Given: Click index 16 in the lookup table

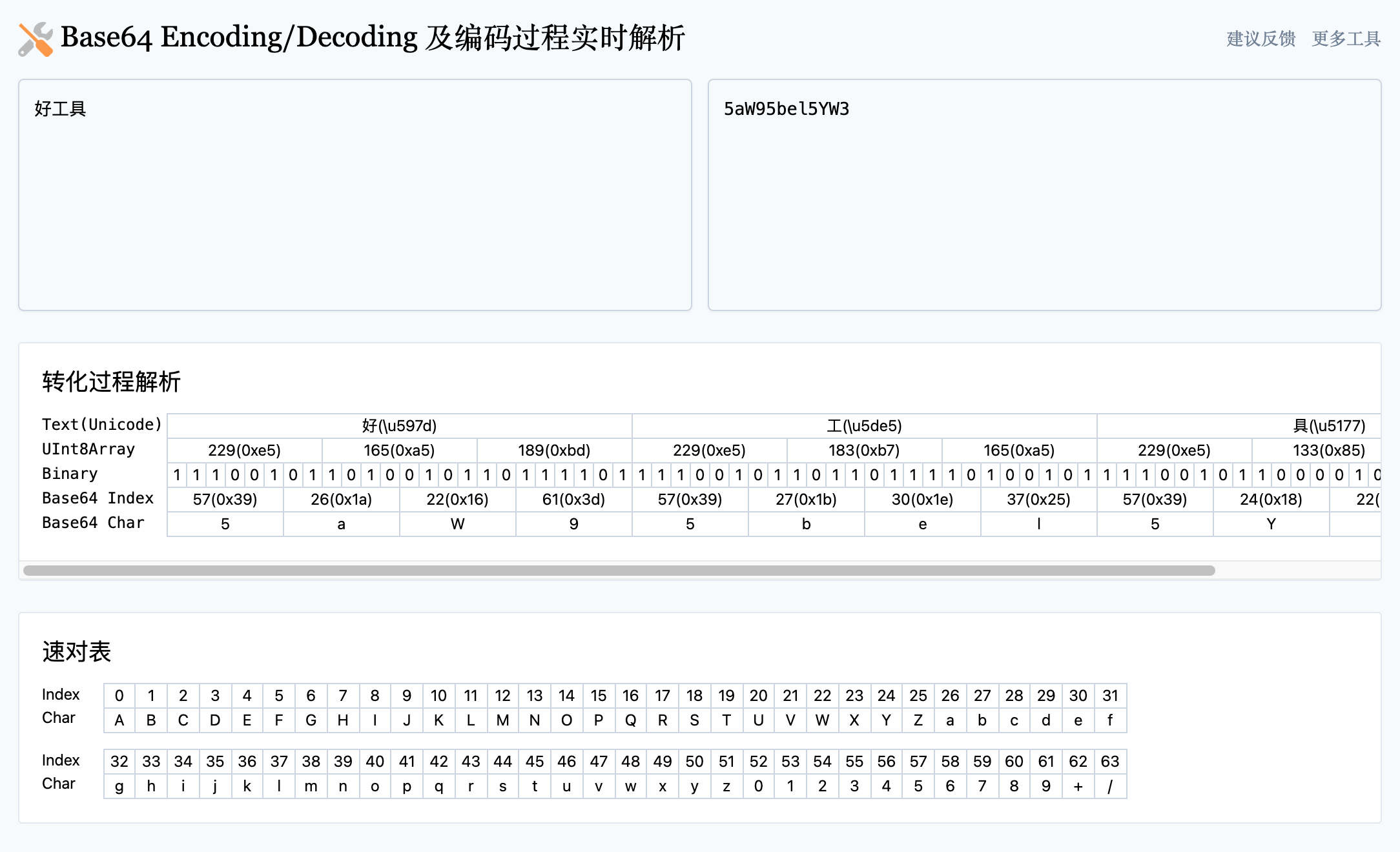Looking at the screenshot, I should 631,696.
